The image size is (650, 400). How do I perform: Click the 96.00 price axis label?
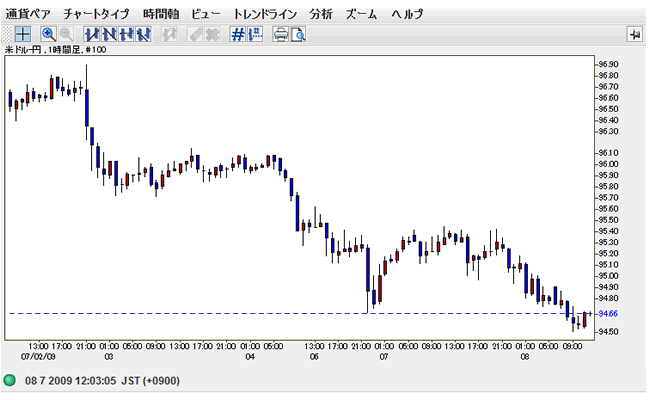click(608, 164)
